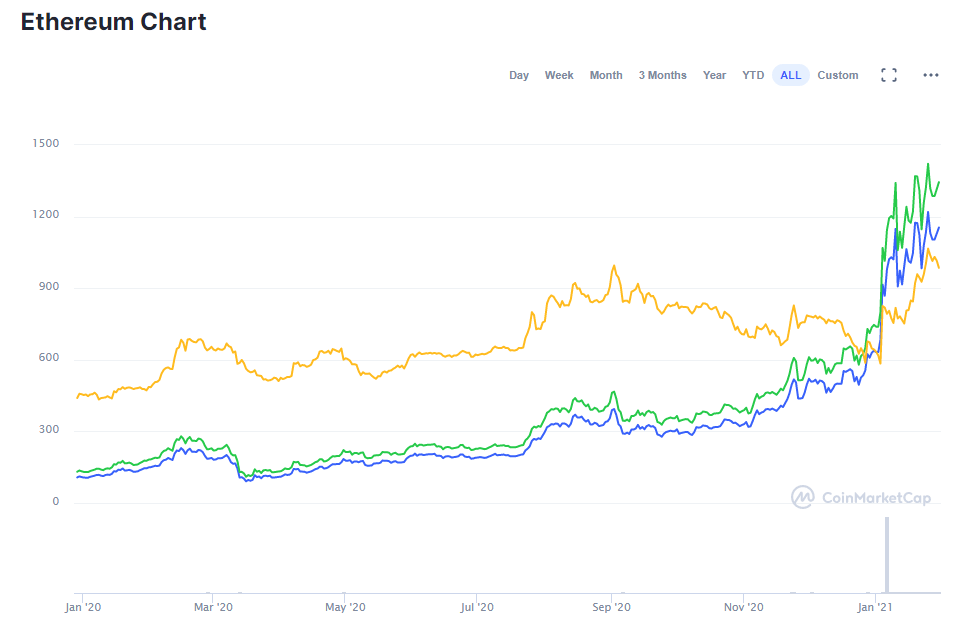The image size is (964, 624).
Task: Switch to the Week range
Action: pos(559,75)
